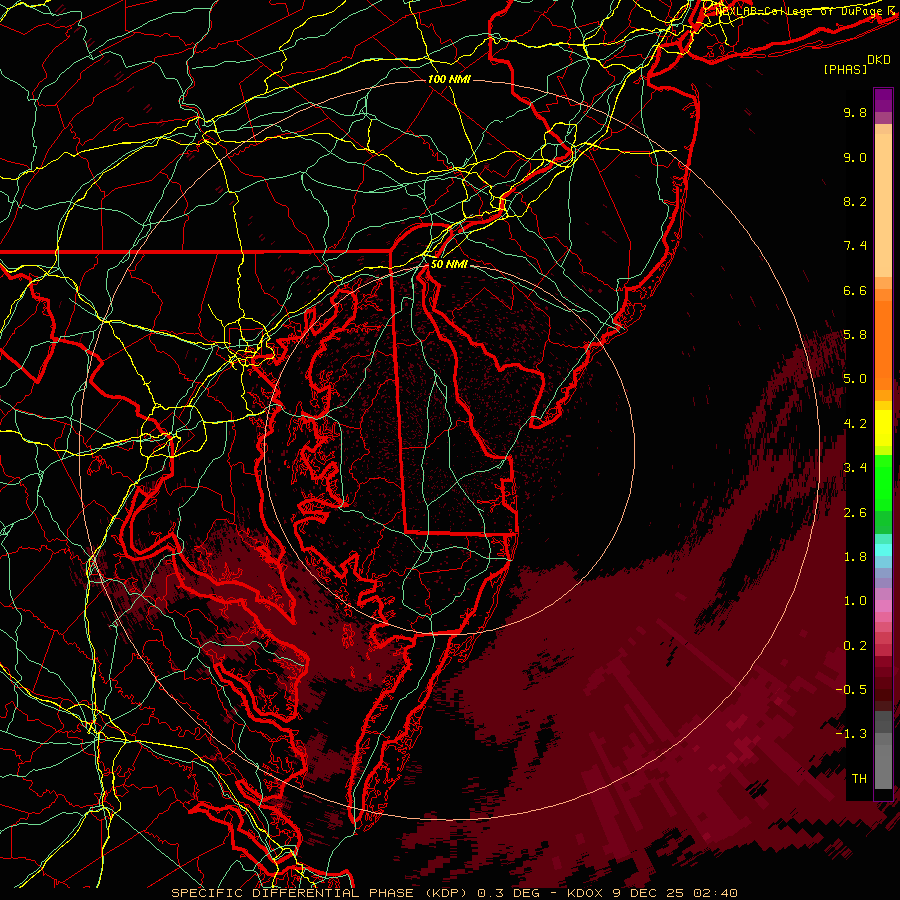Click the 3.4 value on color scale
The height and width of the screenshot is (900, 900).
coord(855,468)
